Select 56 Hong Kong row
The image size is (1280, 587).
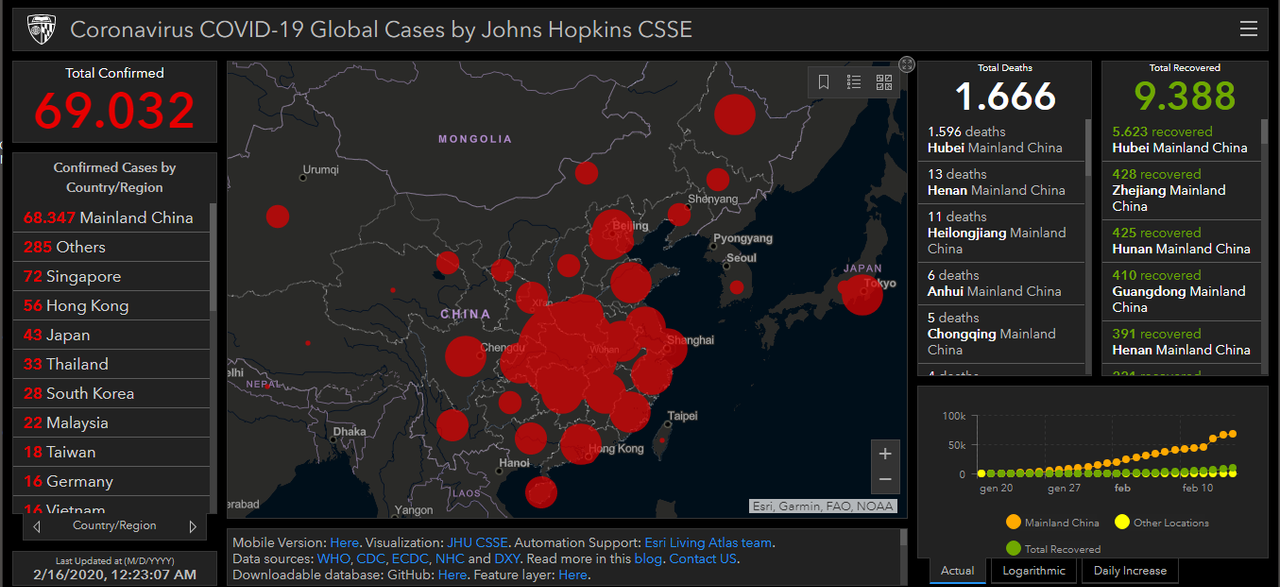111,305
